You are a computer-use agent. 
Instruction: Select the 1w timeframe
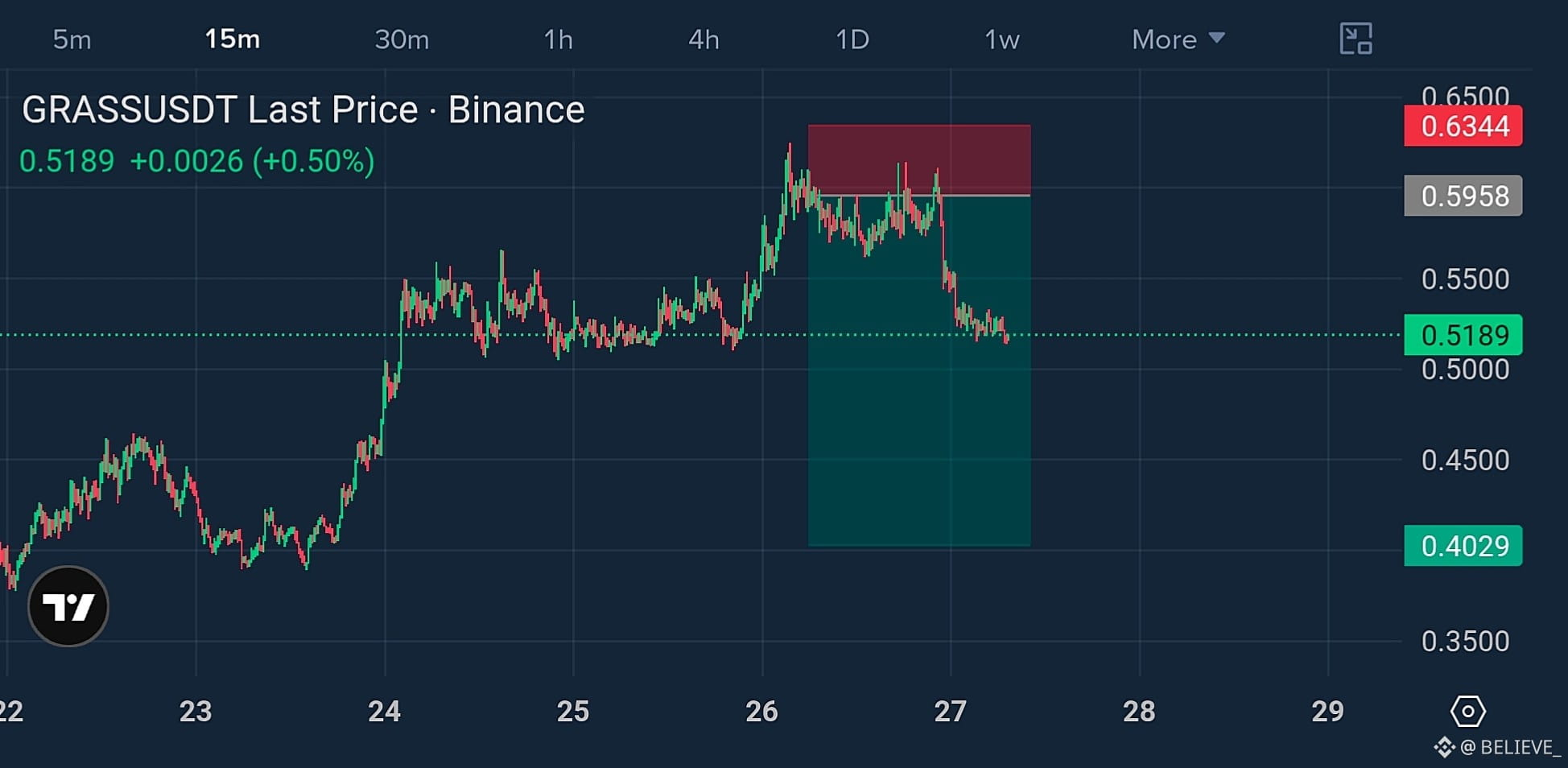click(x=1002, y=39)
